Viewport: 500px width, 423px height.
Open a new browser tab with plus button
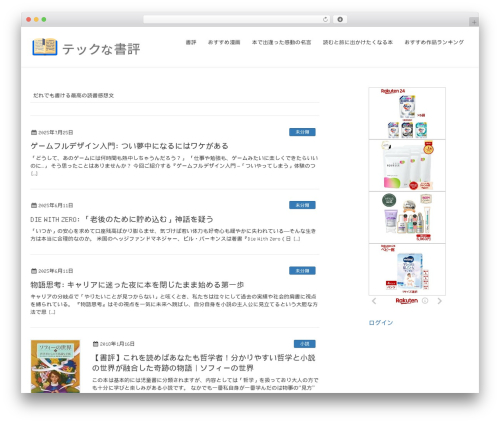coord(474,22)
